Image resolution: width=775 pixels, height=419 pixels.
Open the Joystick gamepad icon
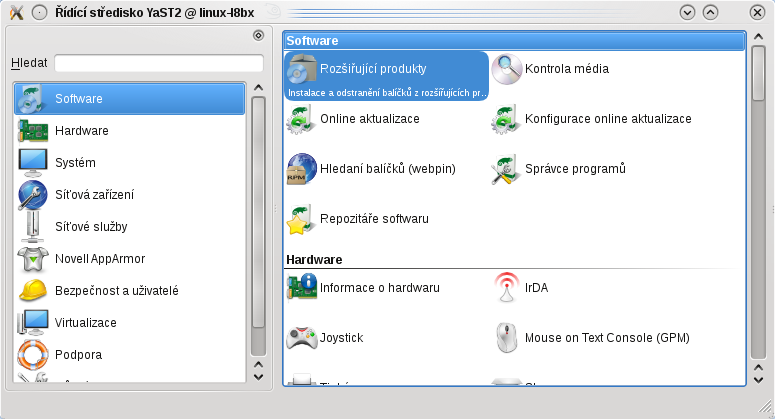(x=301, y=337)
